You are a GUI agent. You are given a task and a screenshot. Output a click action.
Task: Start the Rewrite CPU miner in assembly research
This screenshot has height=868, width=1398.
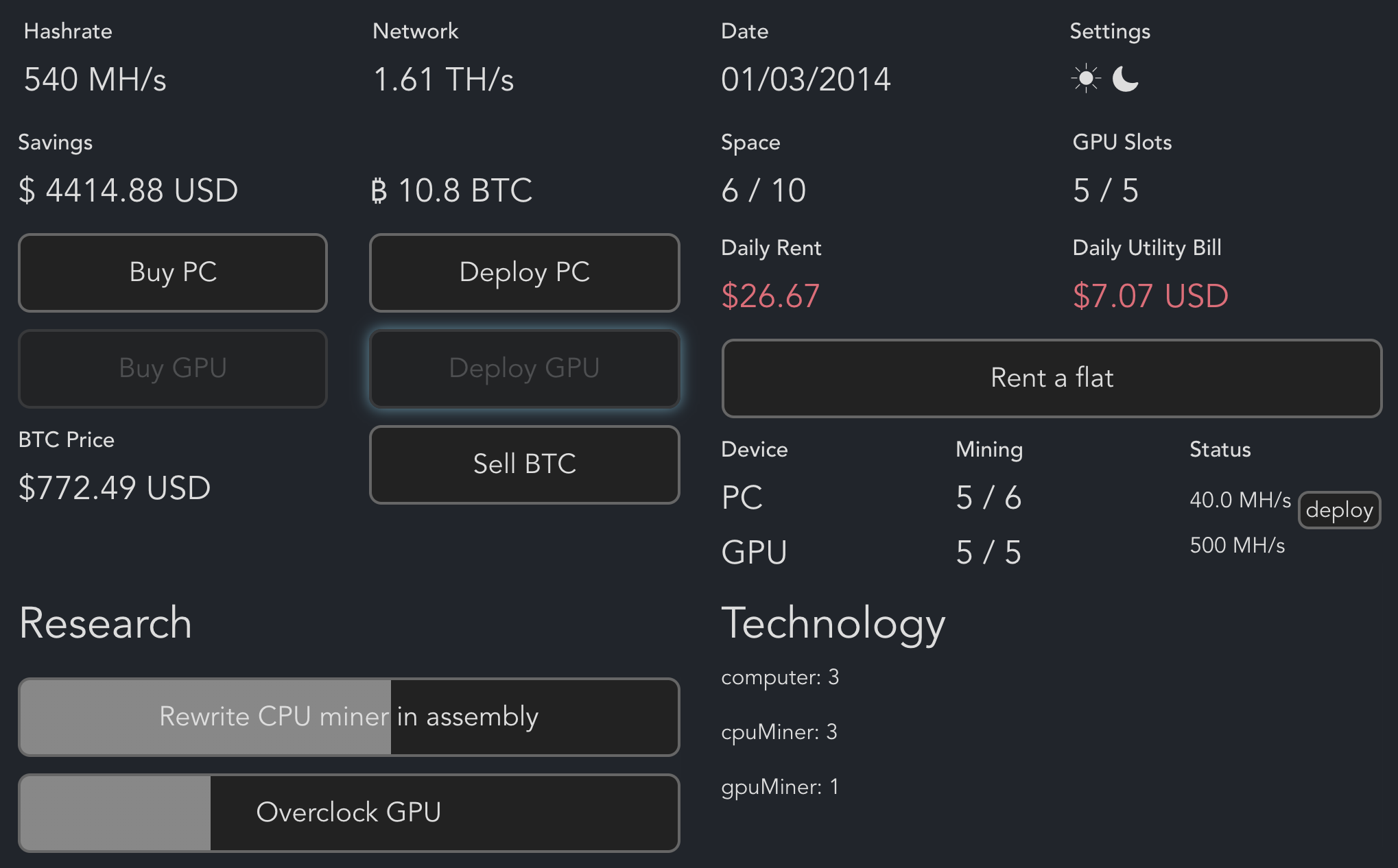(348, 717)
